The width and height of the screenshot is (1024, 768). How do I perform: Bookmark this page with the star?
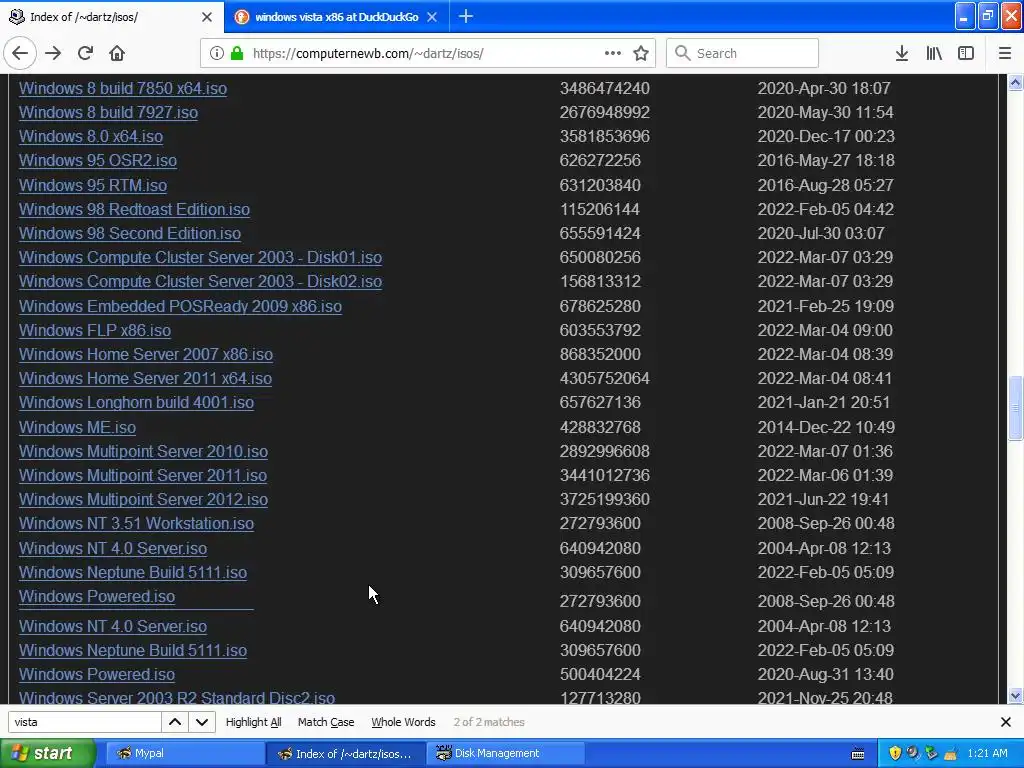641,53
